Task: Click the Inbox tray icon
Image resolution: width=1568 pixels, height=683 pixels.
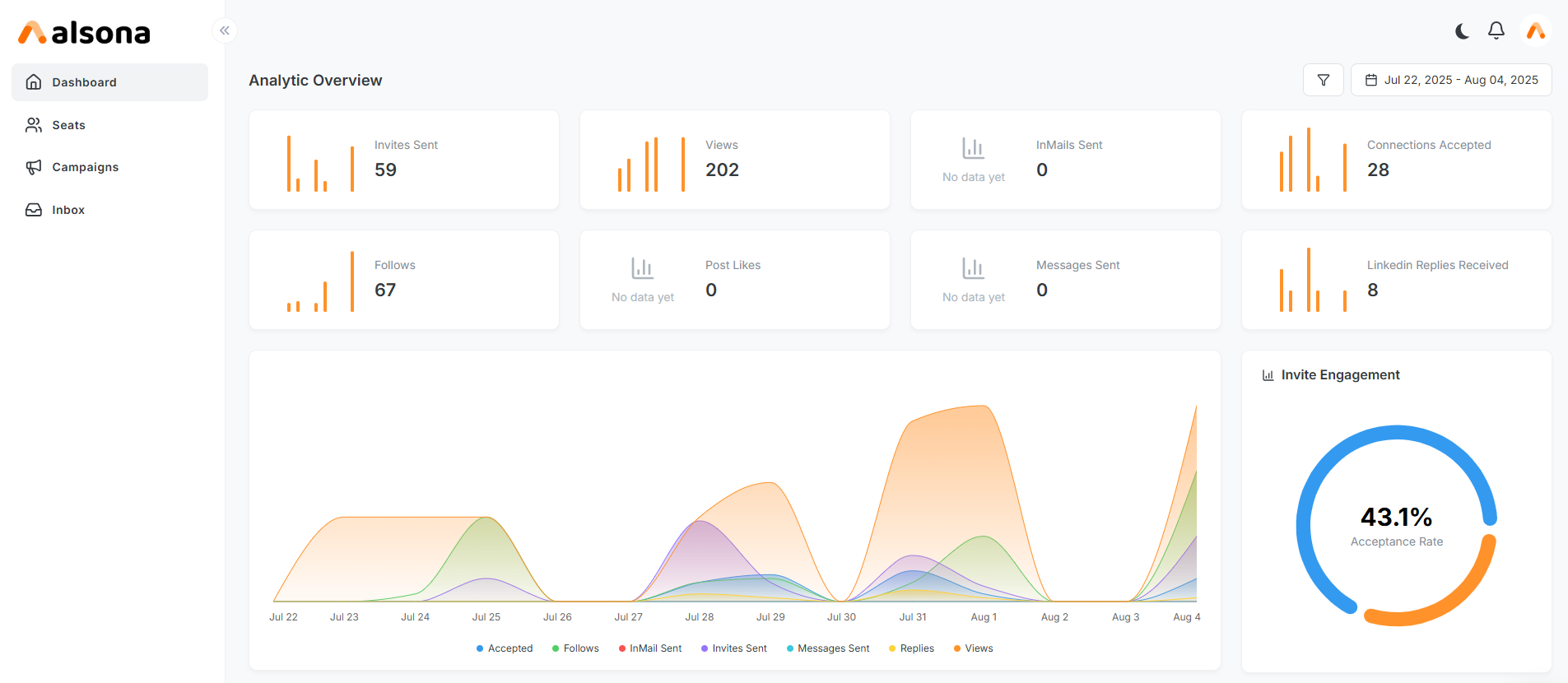Action: (34, 210)
